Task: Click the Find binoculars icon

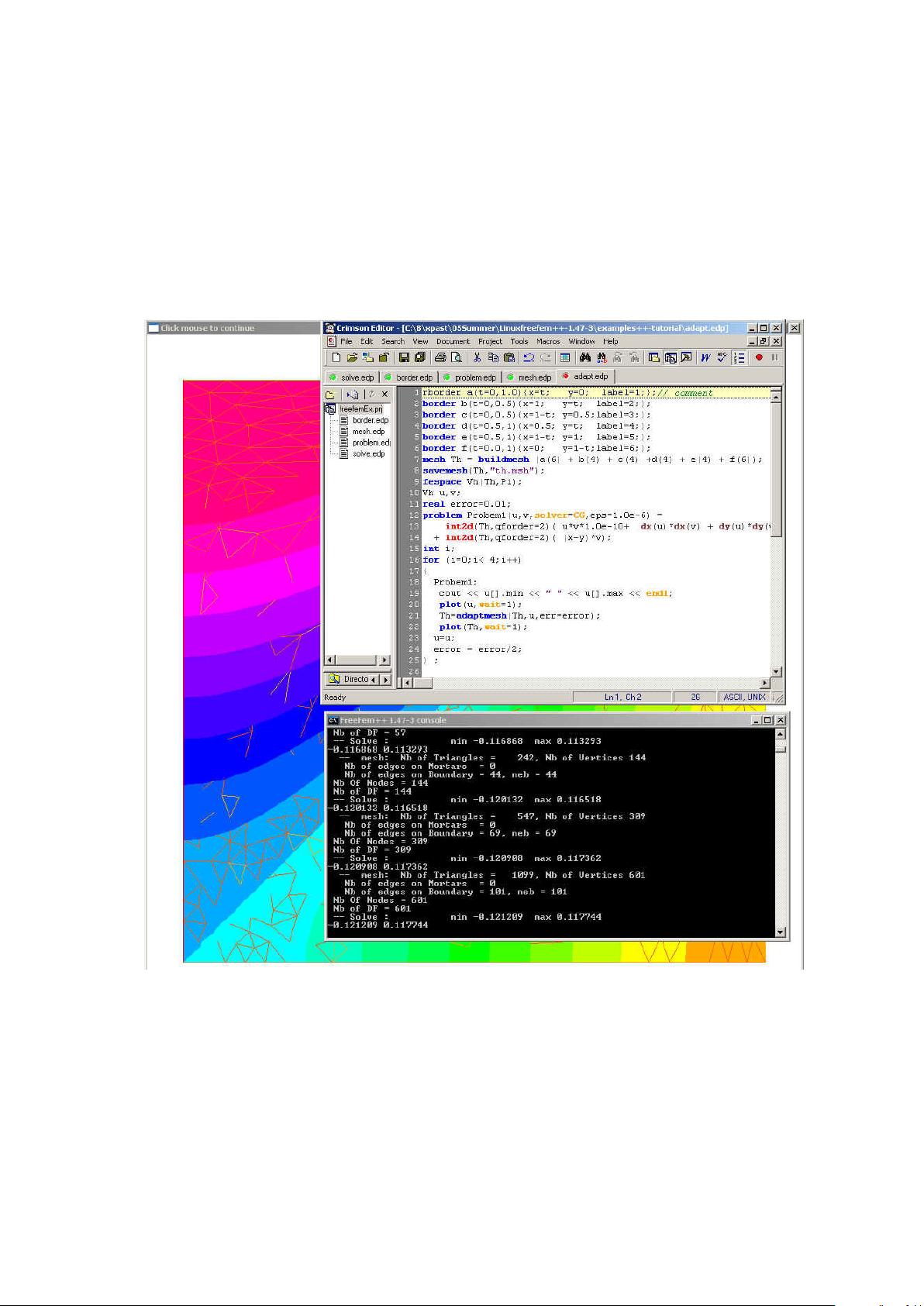Action: 585,357
